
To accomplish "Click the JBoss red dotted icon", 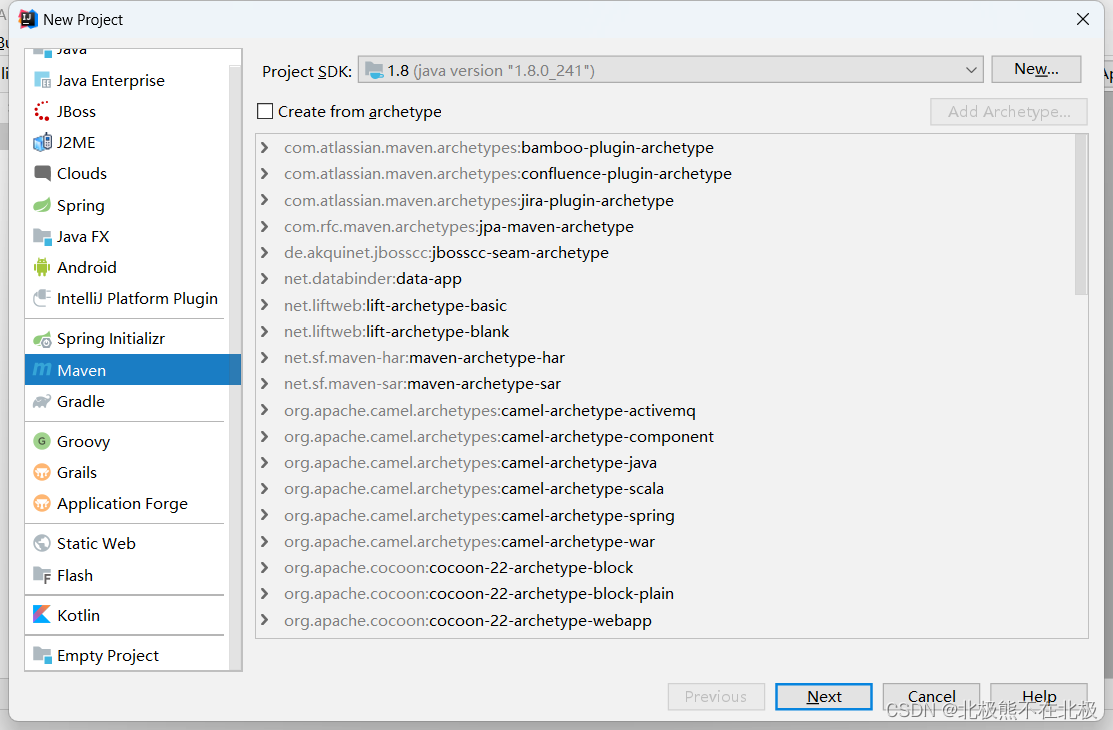I will click(x=42, y=111).
